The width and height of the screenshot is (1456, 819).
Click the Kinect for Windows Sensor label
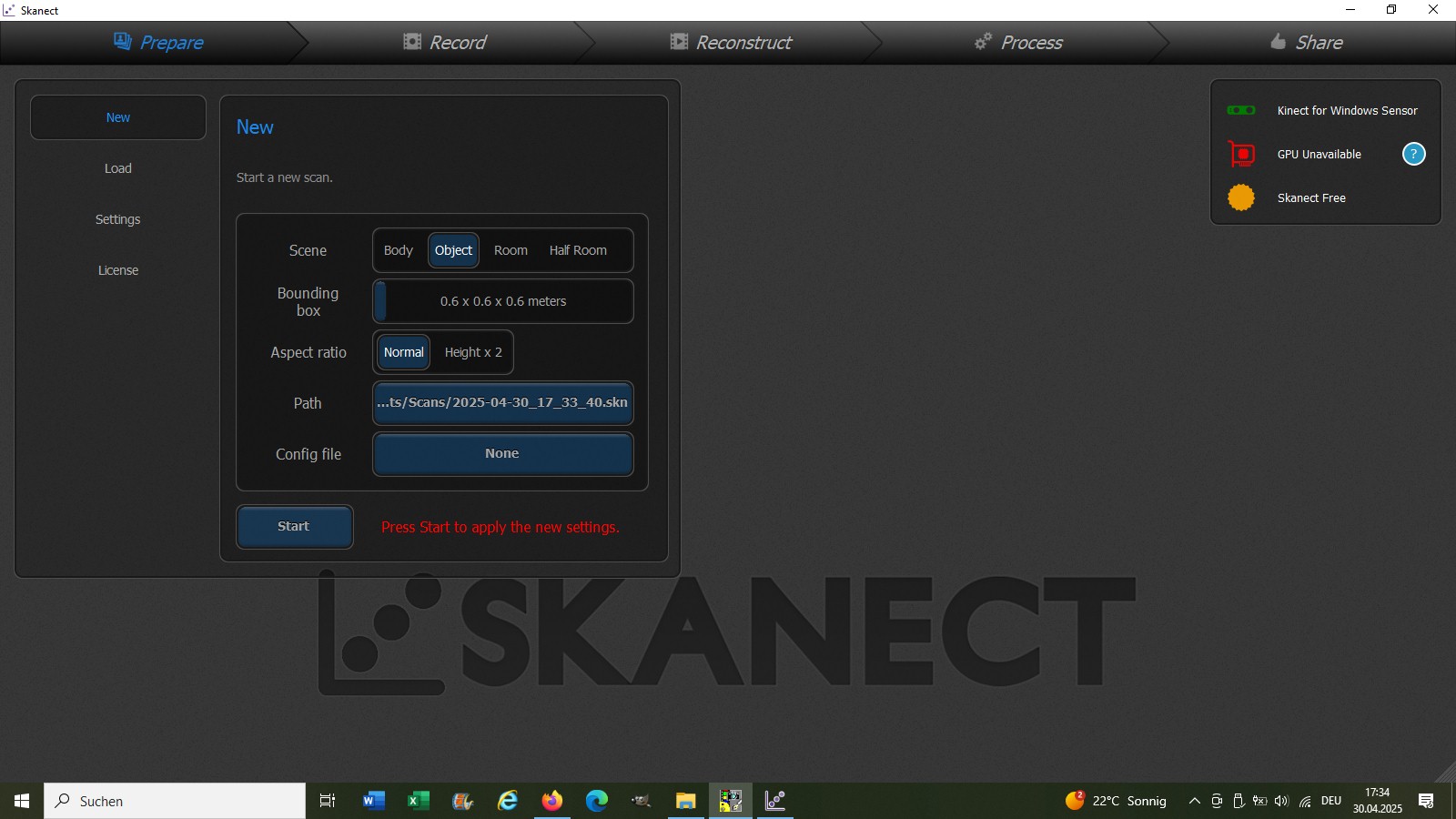coord(1348,111)
